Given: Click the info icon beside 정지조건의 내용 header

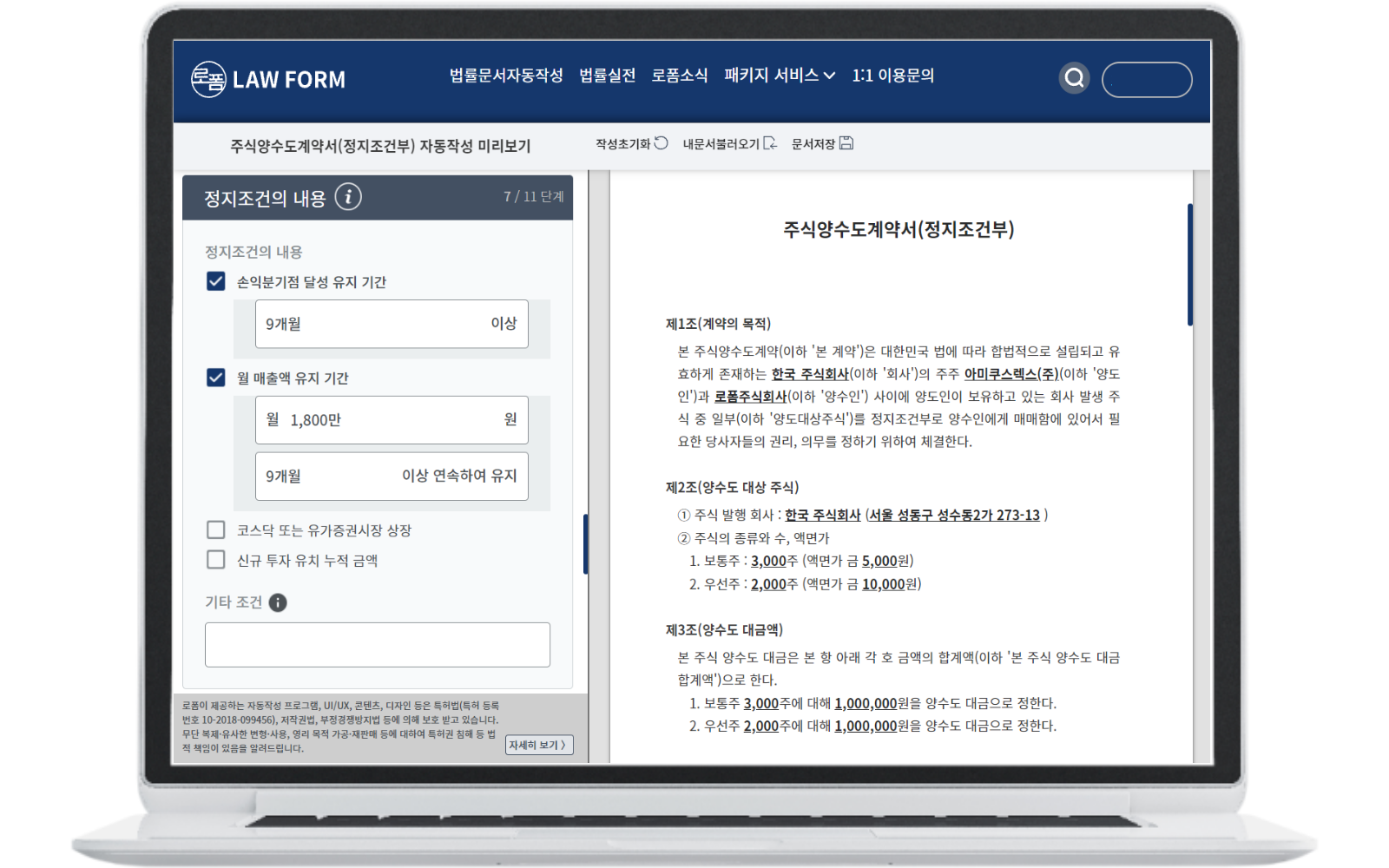Looking at the screenshot, I should (x=348, y=197).
